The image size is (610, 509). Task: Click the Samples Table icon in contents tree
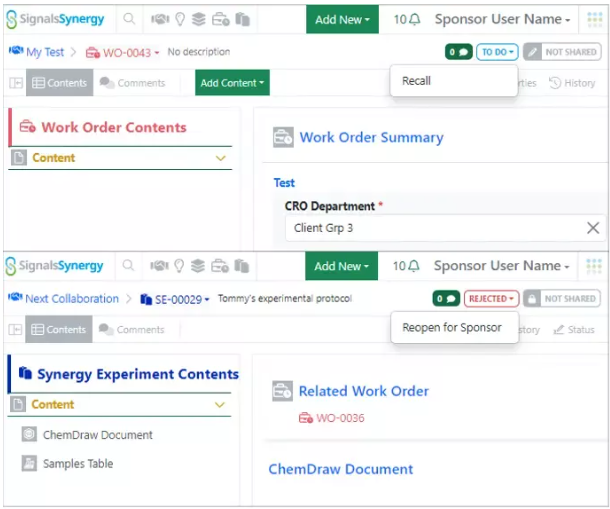(29, 464)
